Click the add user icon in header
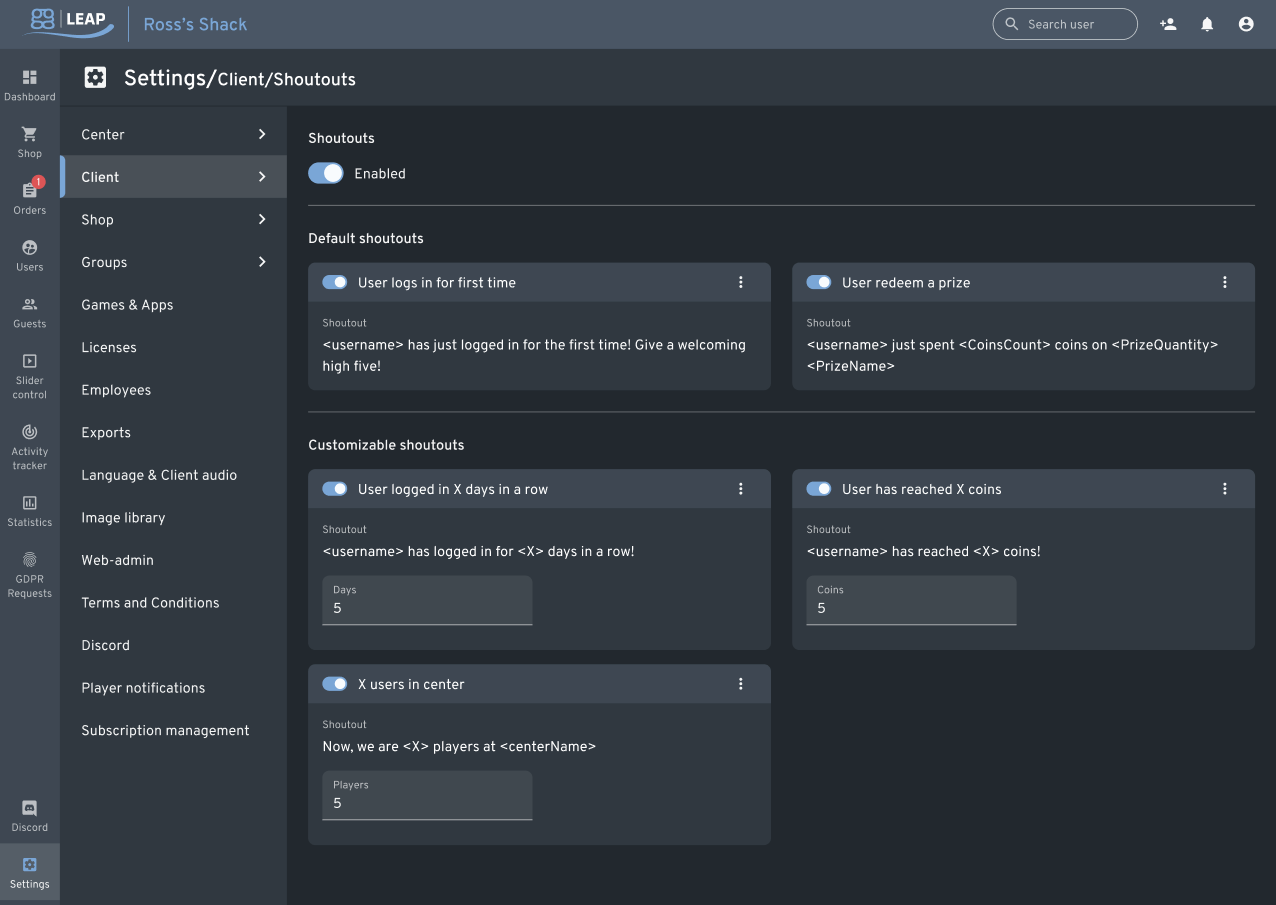Viewport: 1276px width, 905px height. click(x=1168, y=24)
